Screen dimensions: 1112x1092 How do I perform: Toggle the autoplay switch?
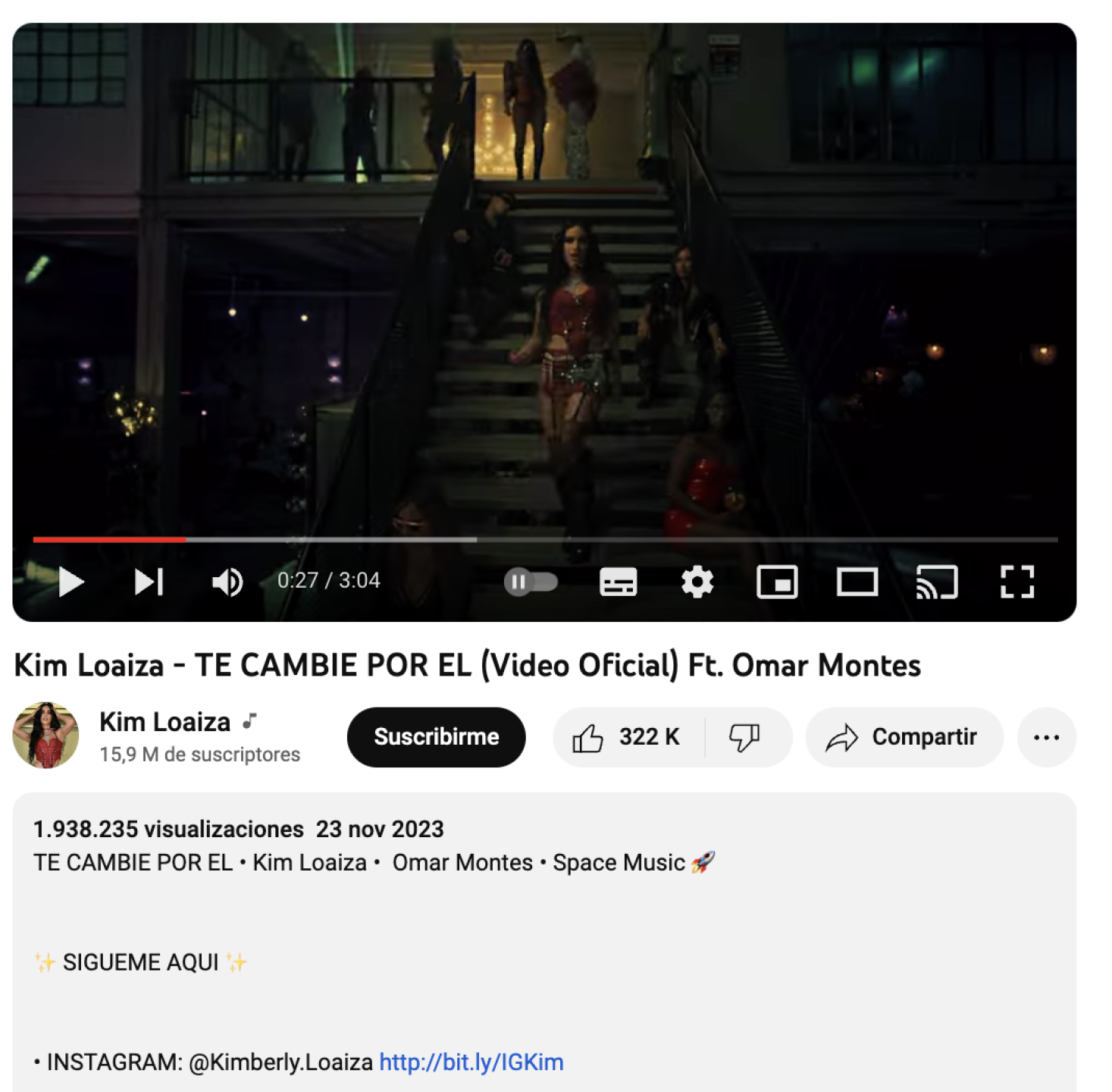531,582
